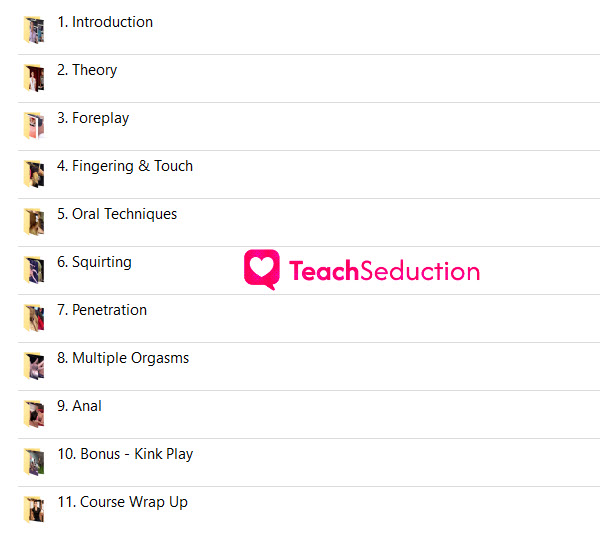
Task: Open the TeachSeduction watermark text
Action: click(384, 271)
